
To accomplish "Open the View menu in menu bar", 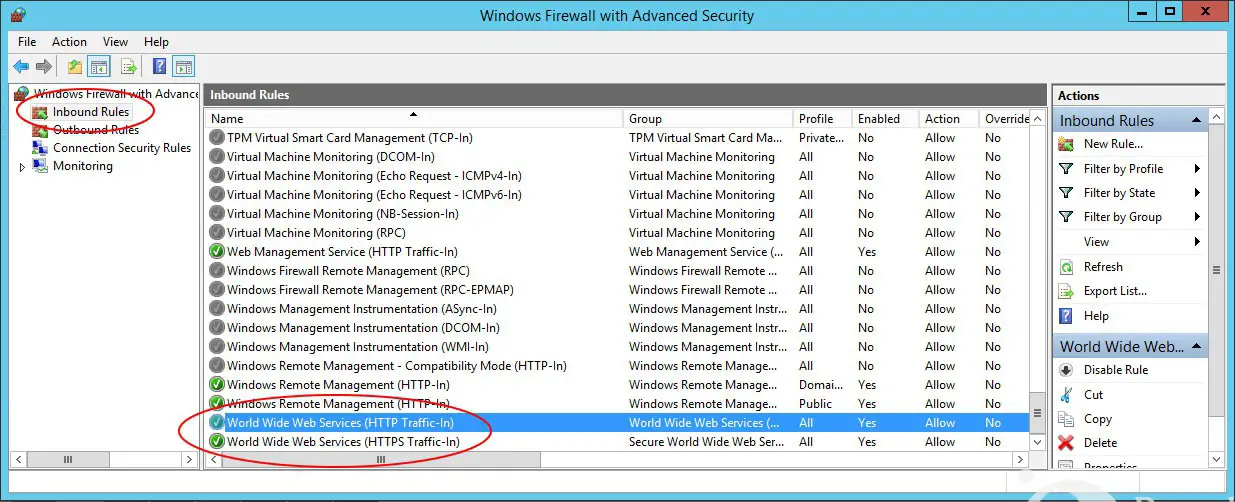I will point(115,42).
